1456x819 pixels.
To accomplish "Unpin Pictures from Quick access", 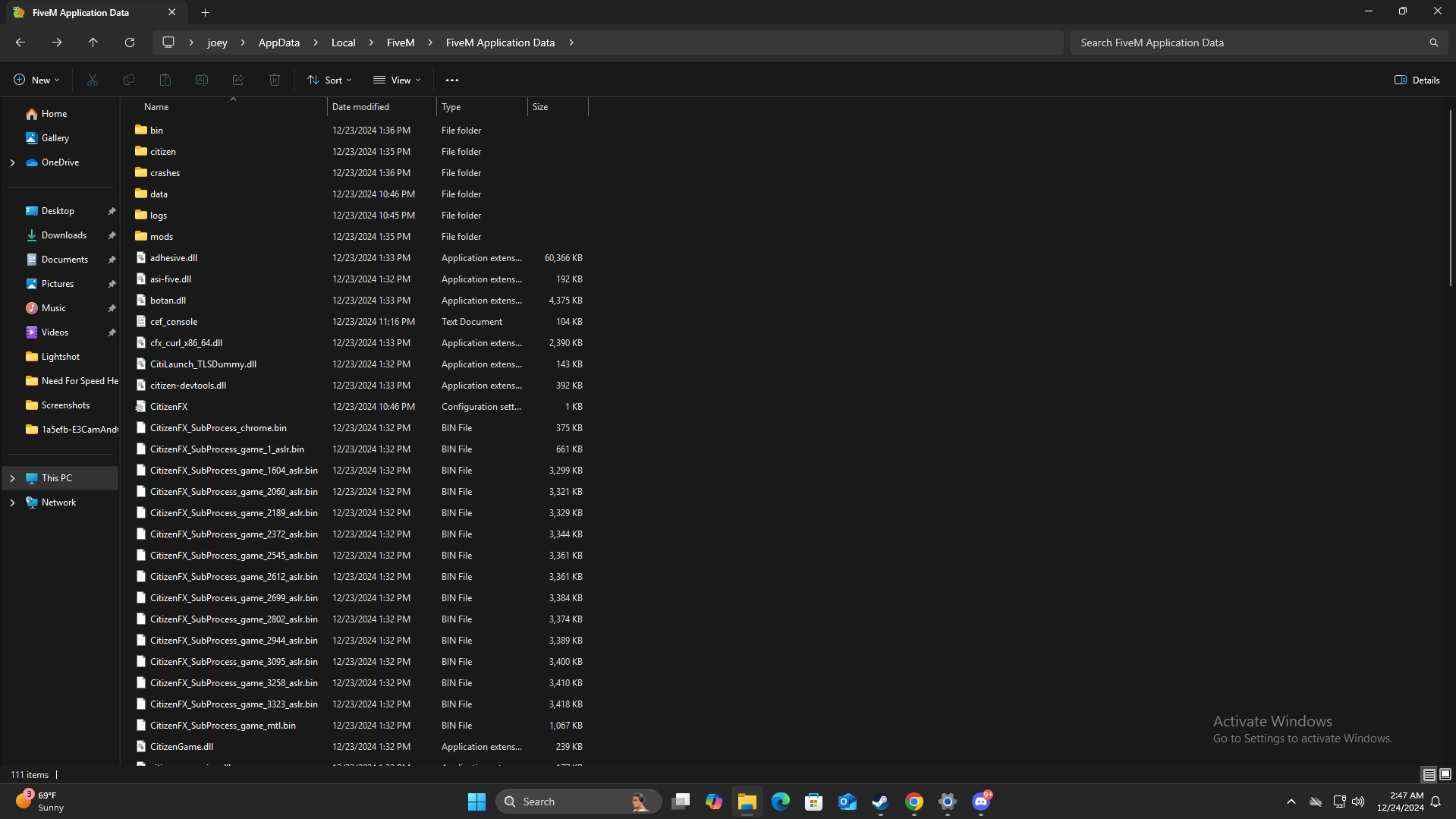I will (112, 284).
